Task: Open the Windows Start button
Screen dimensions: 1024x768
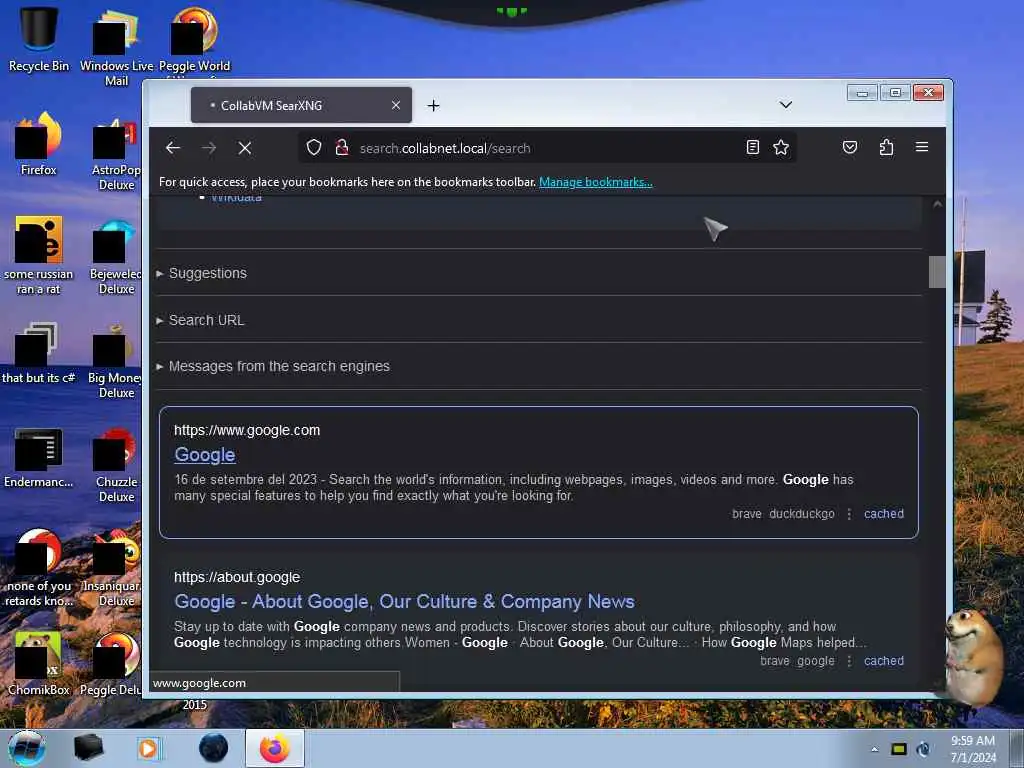Action: pyautogui.click(x=27, y=748)
